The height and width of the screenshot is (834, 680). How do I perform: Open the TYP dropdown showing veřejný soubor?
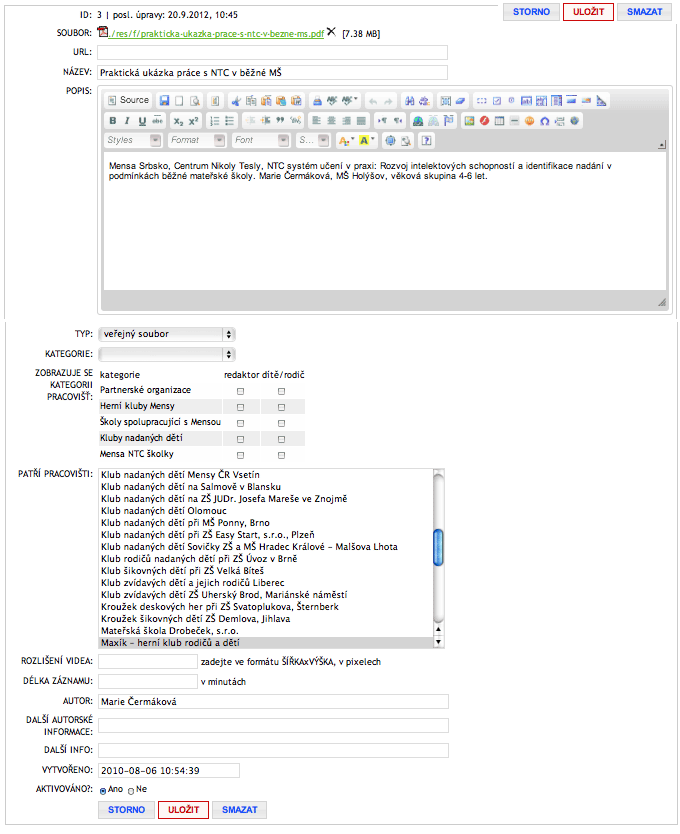[x=166, y=334]
